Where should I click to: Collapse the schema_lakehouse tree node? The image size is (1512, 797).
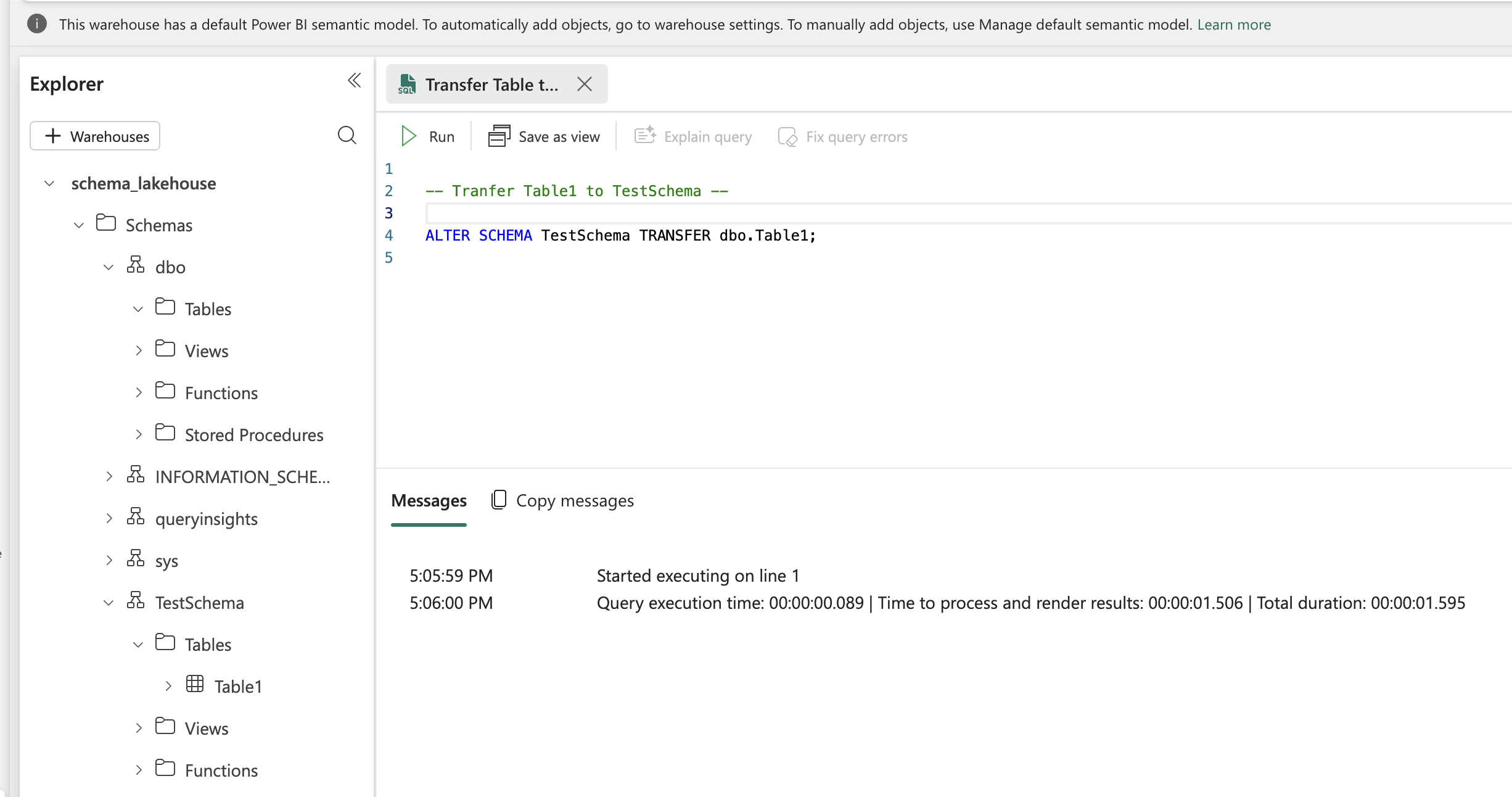(x=49, y=184)
